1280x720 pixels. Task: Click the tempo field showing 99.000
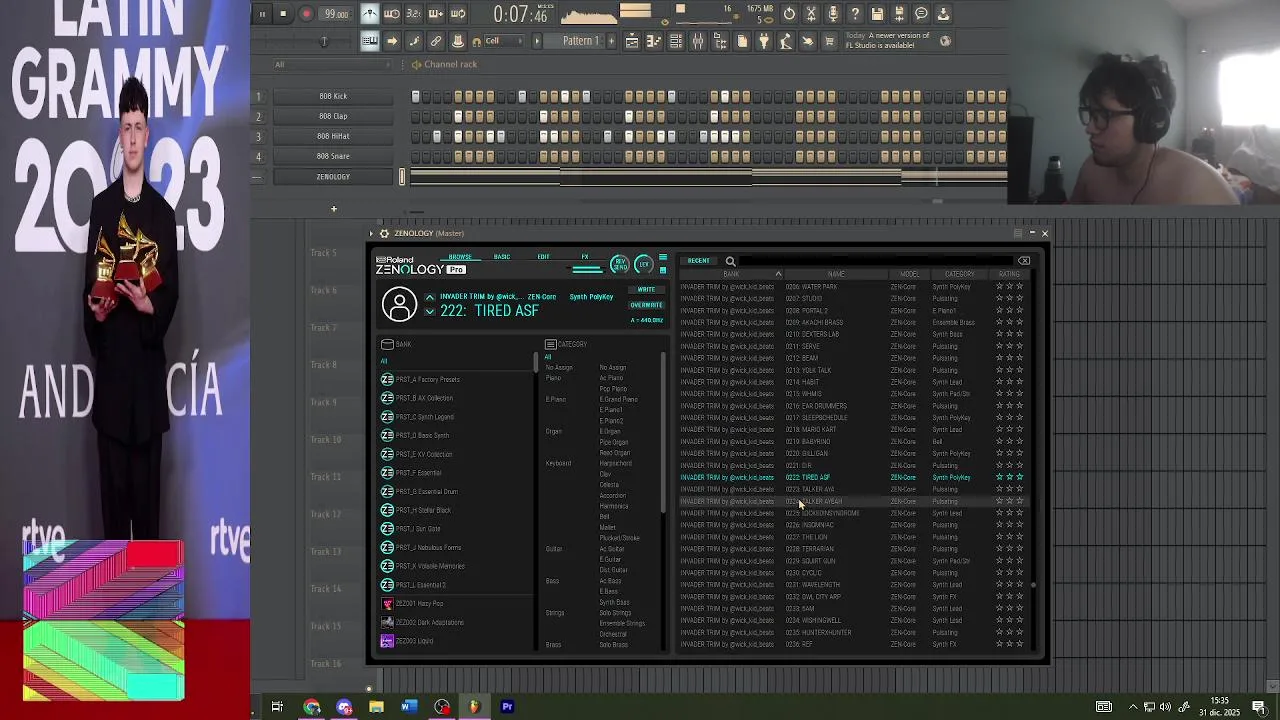[336, 14]
